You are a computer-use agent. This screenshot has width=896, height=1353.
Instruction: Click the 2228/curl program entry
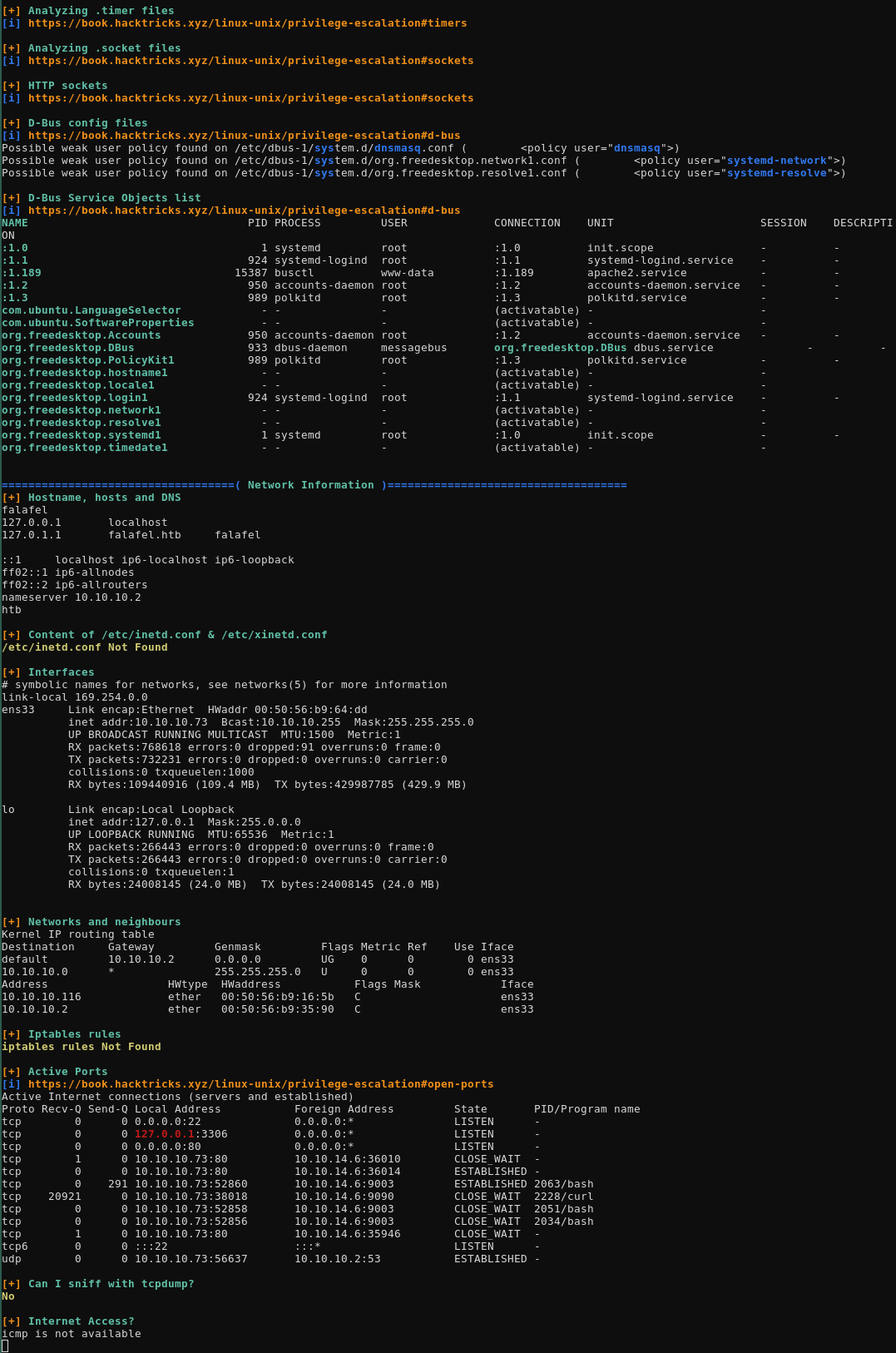coord(563,1197)
